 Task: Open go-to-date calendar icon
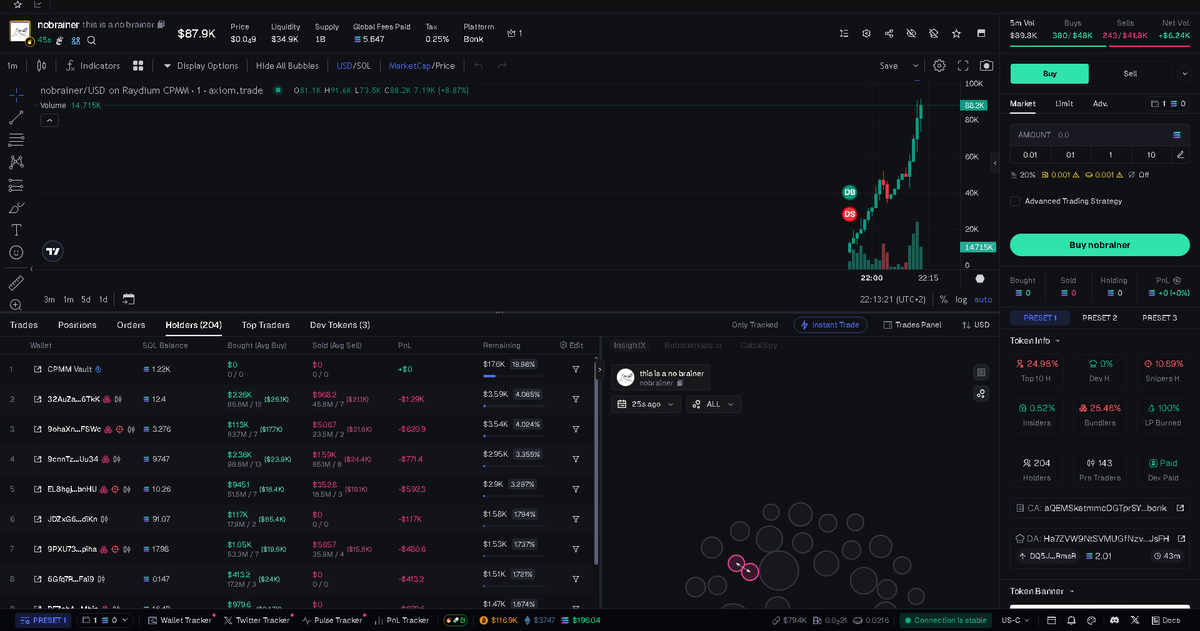point(128,299)
